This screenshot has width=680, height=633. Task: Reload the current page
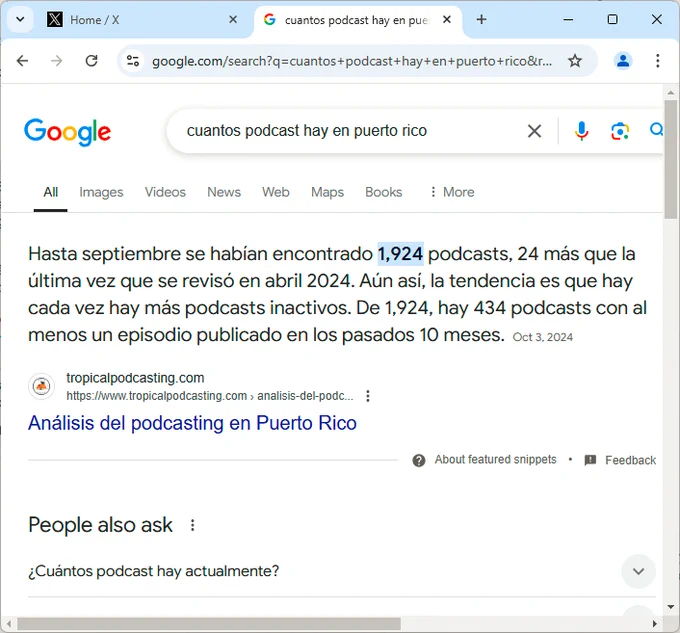coord(92,61)
